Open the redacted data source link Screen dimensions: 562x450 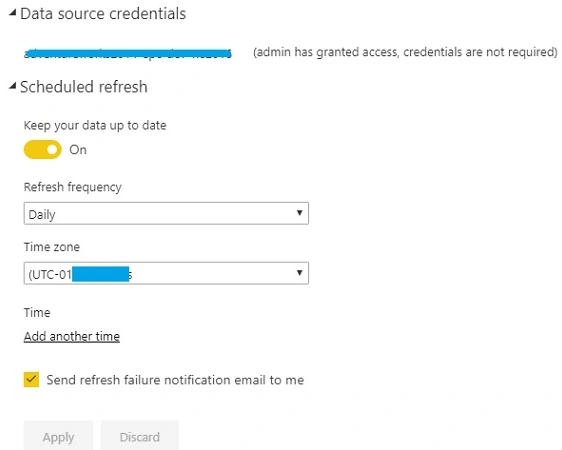point(128,53)
